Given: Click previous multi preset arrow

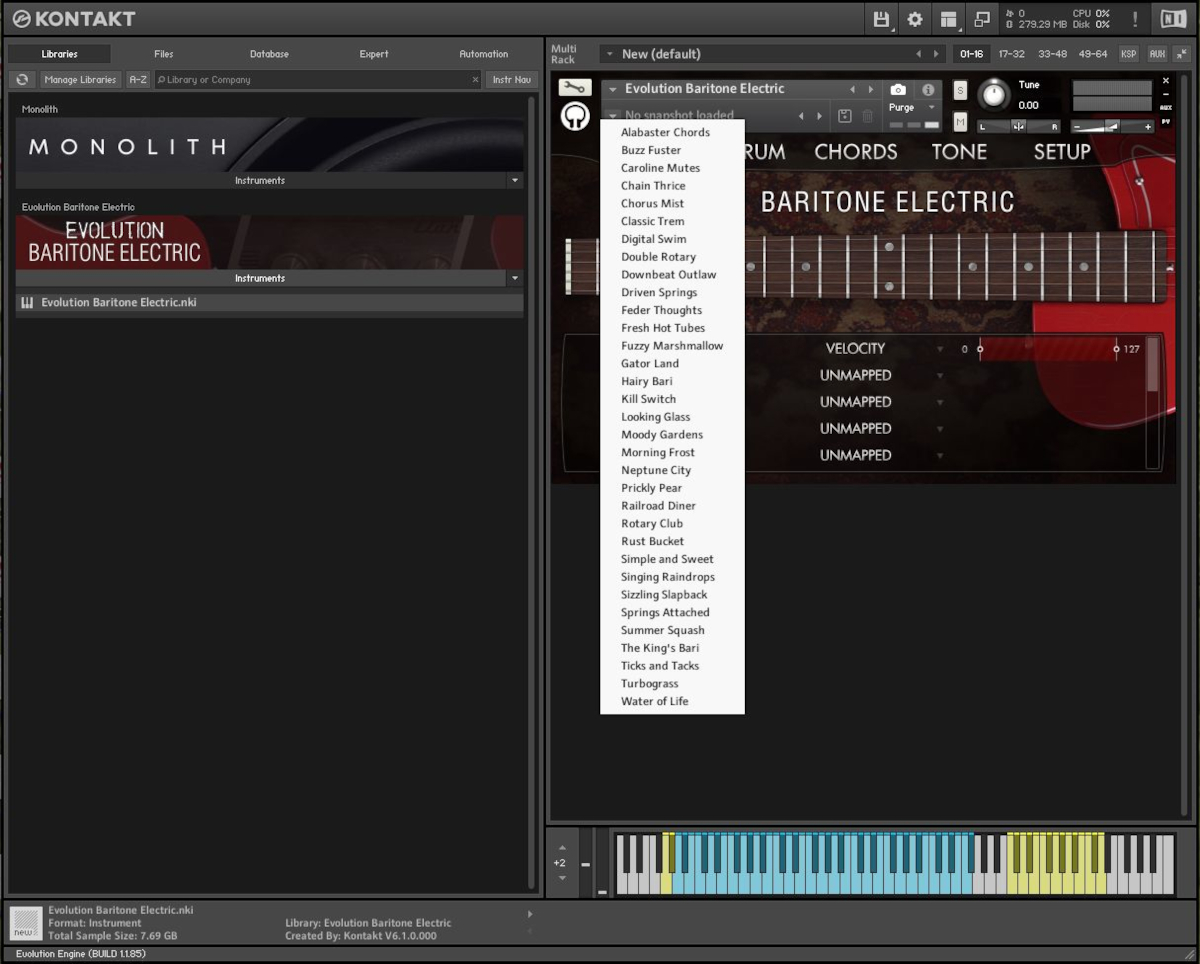Looking at the screenshot, I should 918,54.
